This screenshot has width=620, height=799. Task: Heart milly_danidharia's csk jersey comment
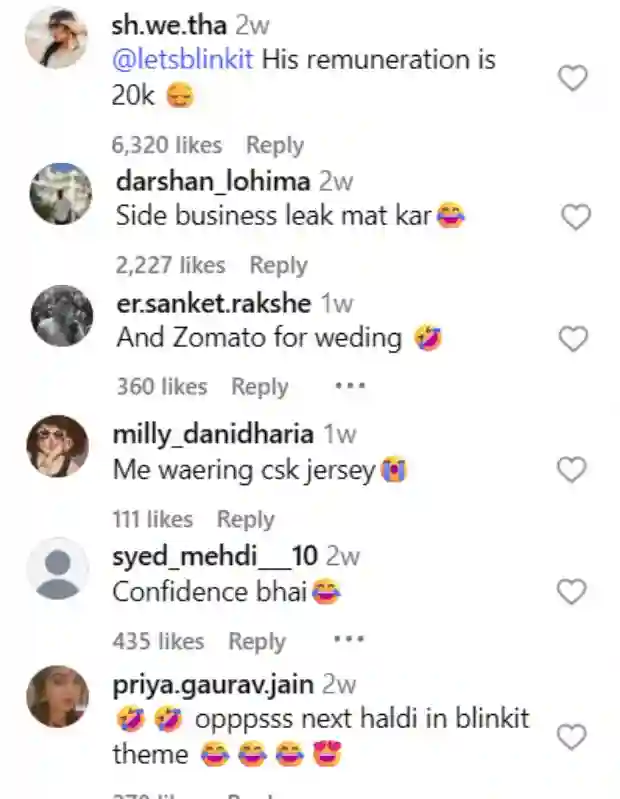571,469
